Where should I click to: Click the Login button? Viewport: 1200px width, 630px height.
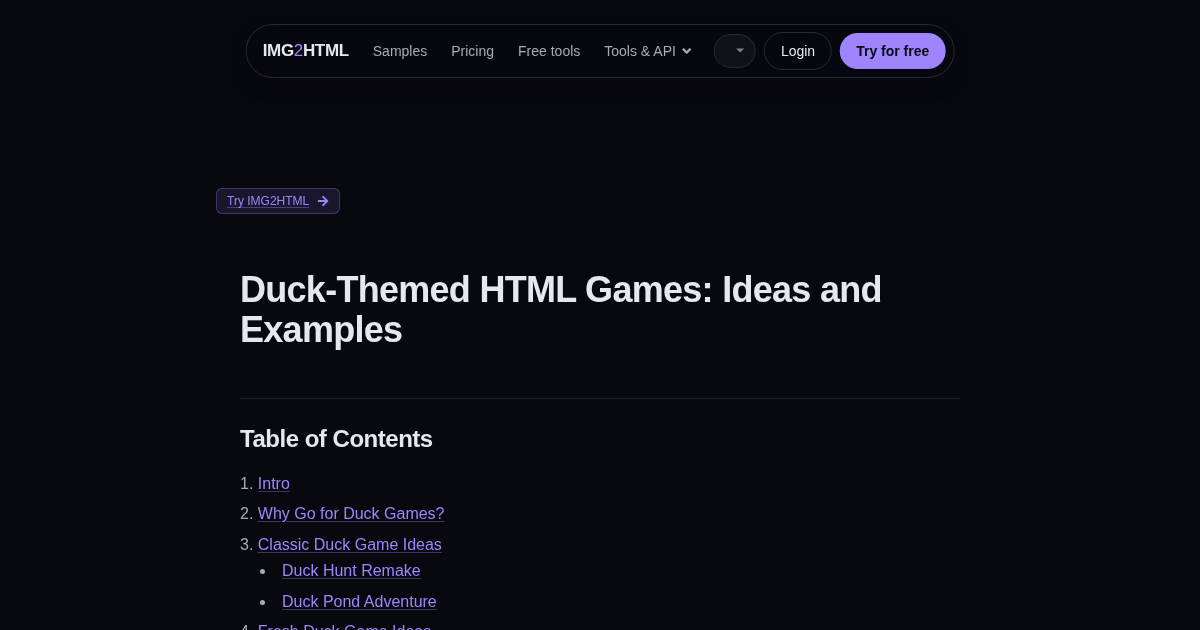tap(798, 51)
